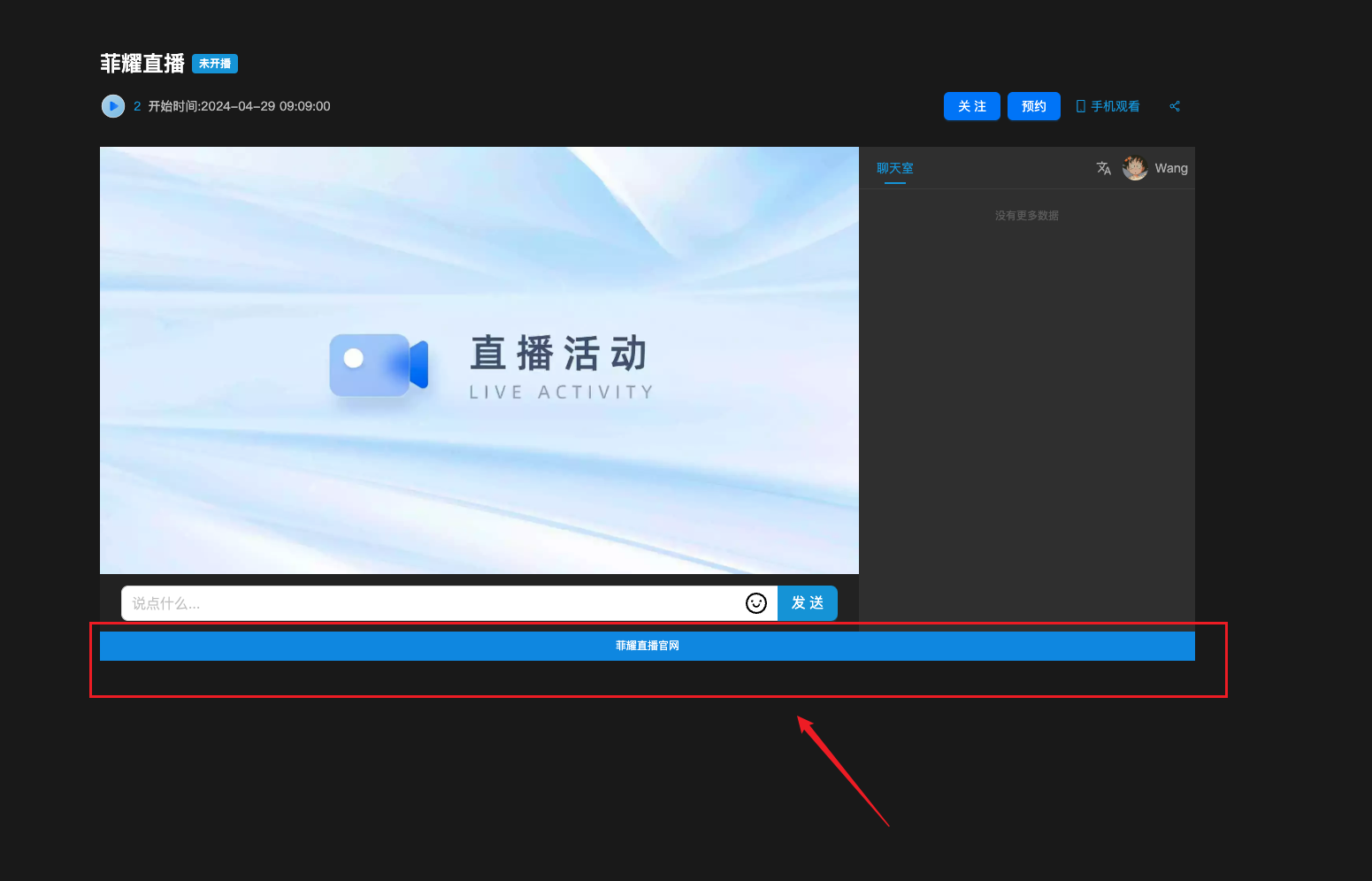The image size is (1372, 881).
Task: Switch to the 聊天室 tab
Action: pos(894,168)
